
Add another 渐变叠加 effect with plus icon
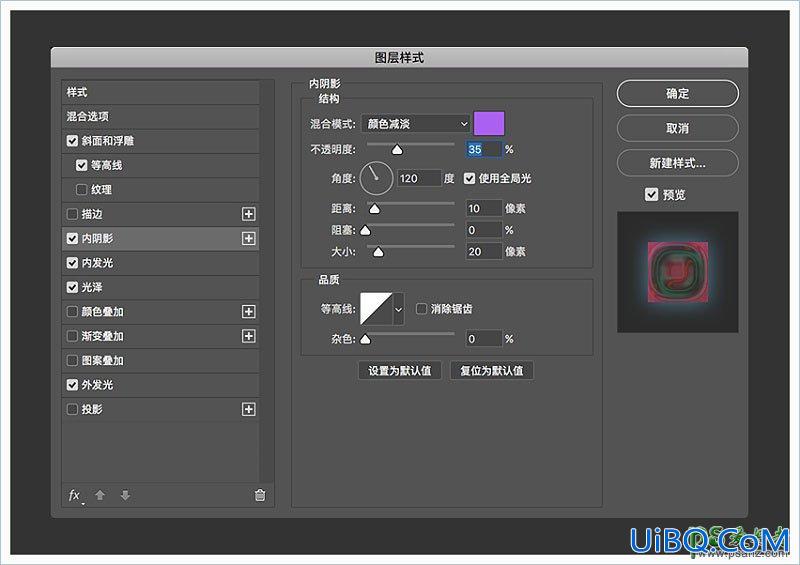point(248,336)
